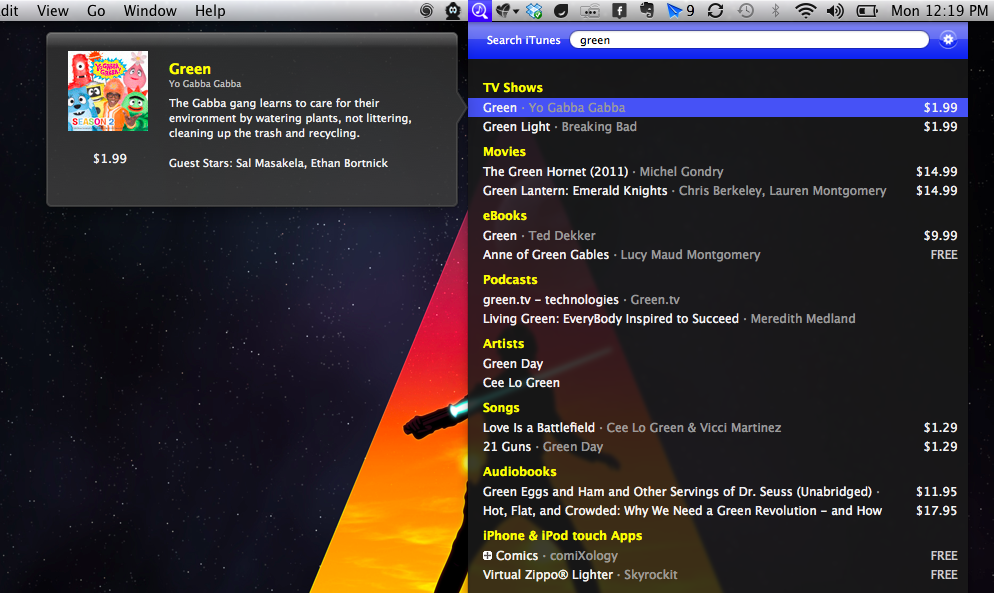Click the $9.99 price for Ted Dekker's Green
The width and height of the screenshot is (994, 593).
pyautogui.click(x=940, y=235)
